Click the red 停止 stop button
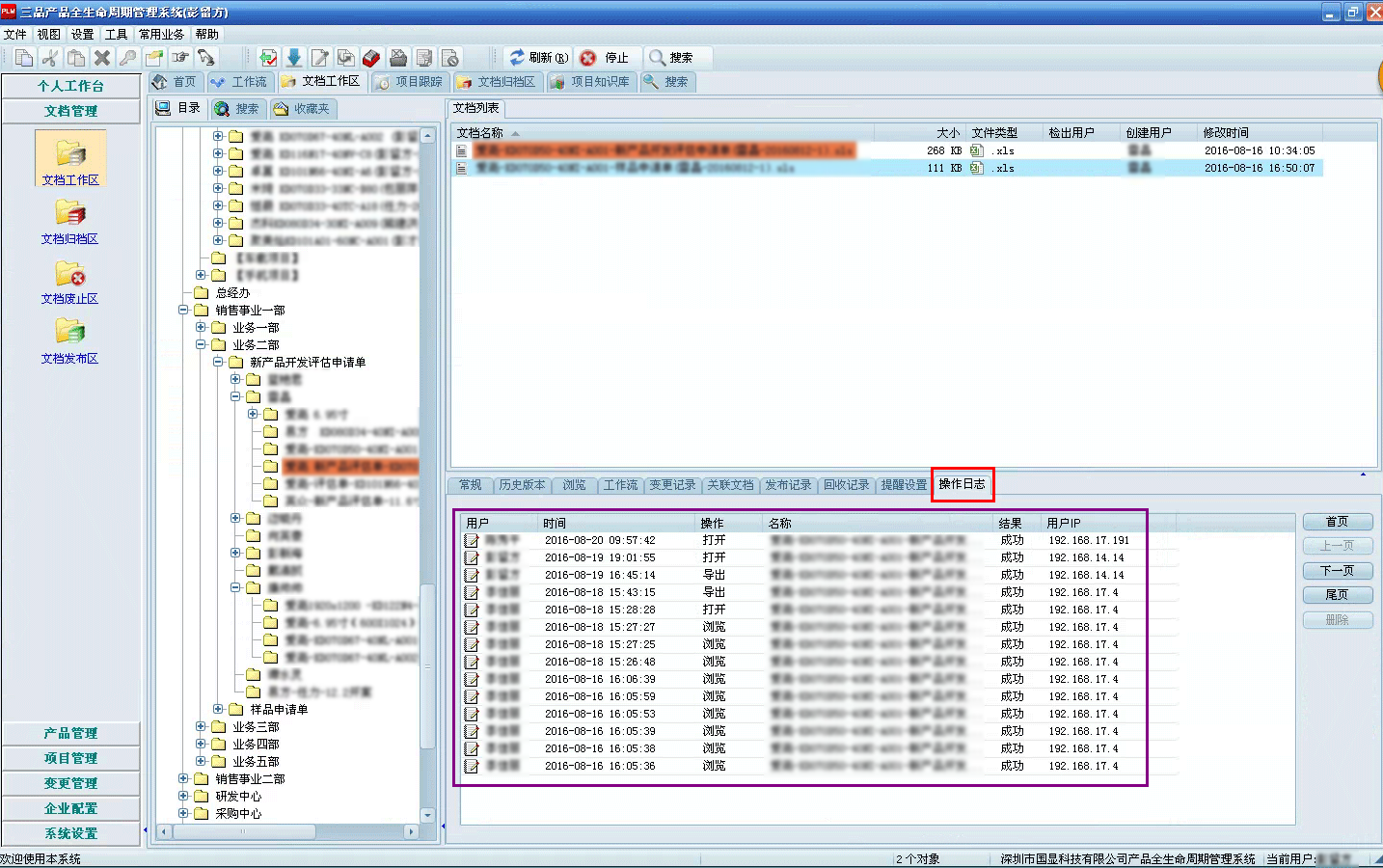1383x868 pixels. [605, 58]
